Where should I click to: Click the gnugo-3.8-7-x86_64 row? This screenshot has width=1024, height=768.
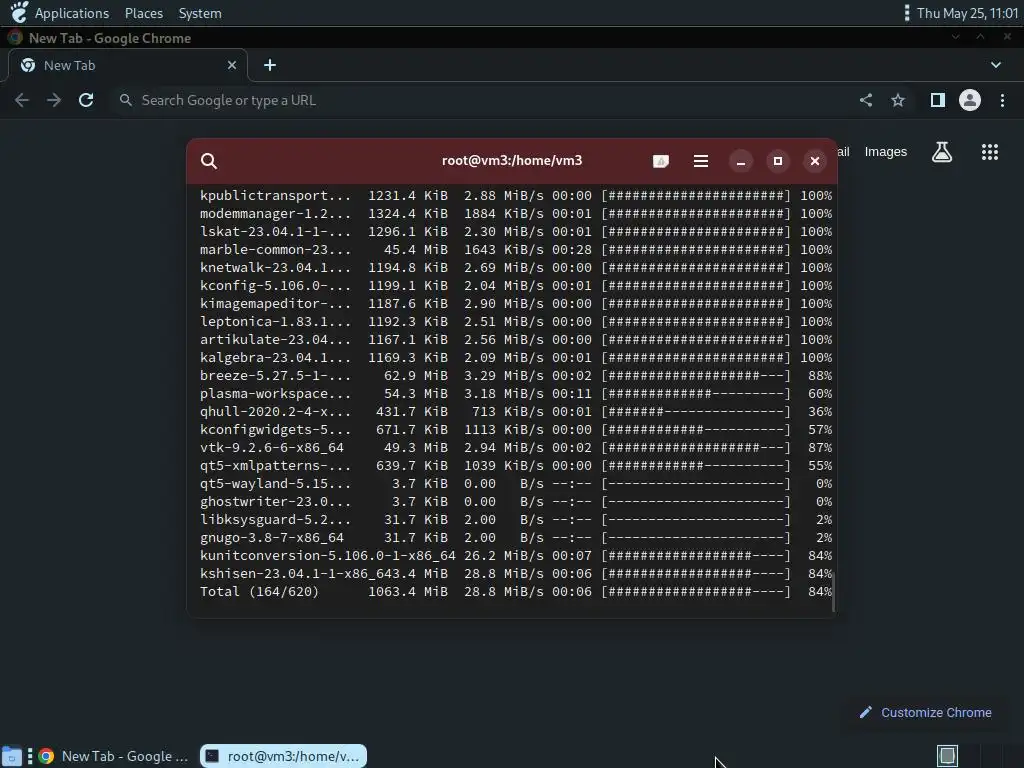click(516, 537)
